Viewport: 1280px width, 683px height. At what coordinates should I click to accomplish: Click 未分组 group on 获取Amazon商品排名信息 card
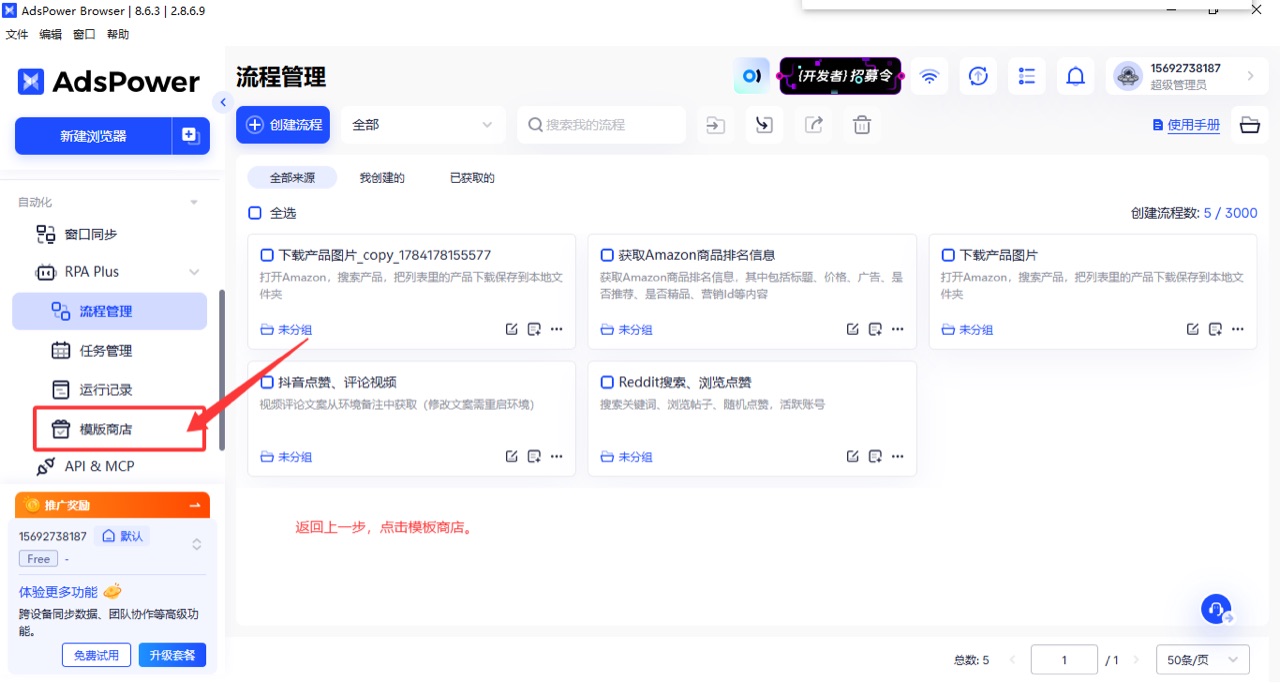pos(626,329)
